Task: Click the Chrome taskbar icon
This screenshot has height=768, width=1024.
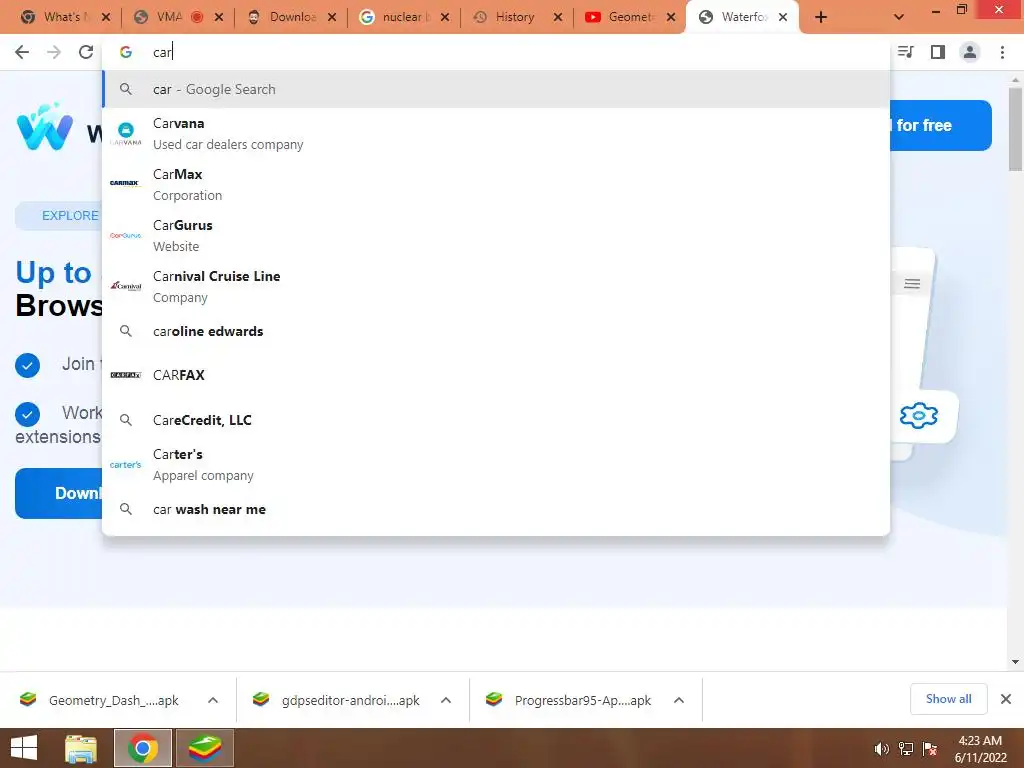Action: [143, 748]
